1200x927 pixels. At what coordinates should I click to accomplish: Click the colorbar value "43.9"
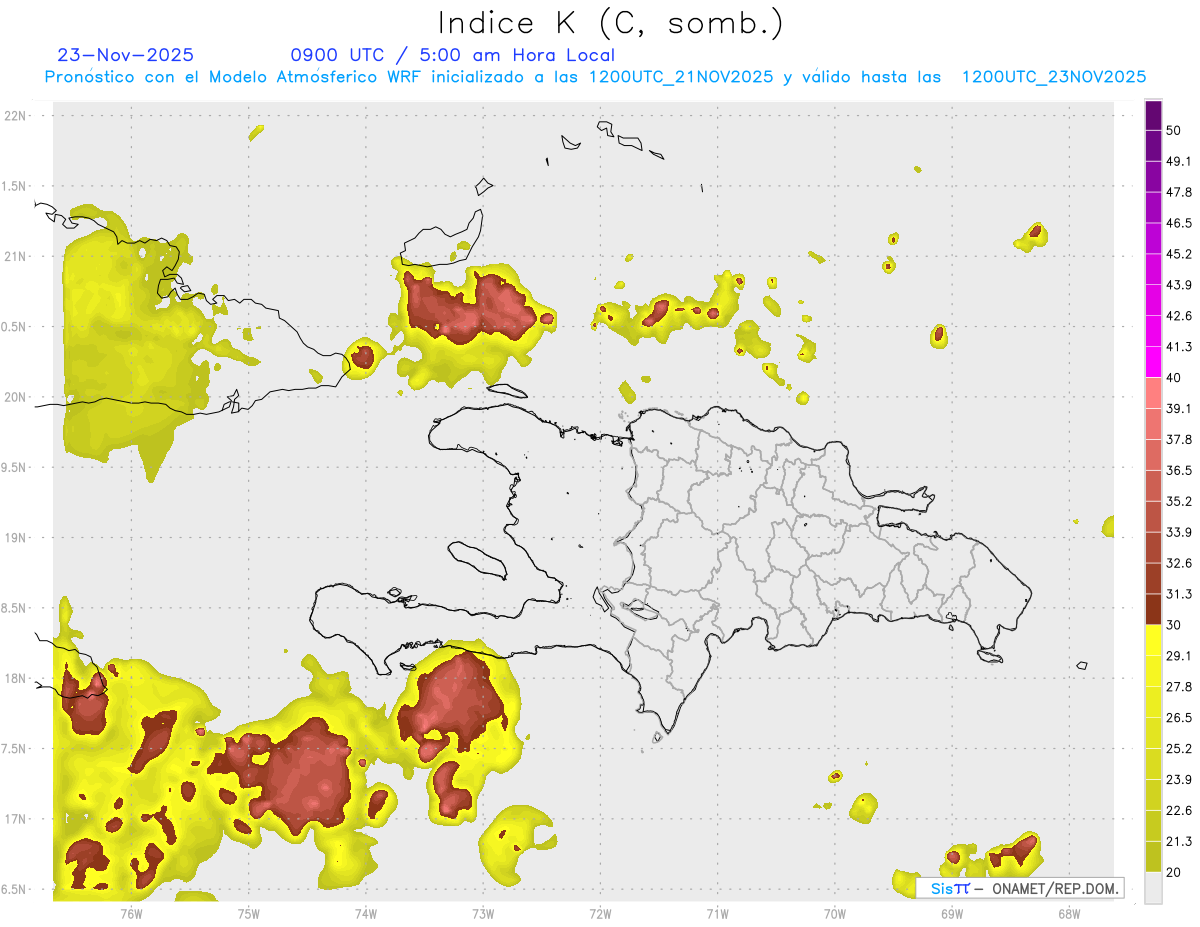point(1179,285)
